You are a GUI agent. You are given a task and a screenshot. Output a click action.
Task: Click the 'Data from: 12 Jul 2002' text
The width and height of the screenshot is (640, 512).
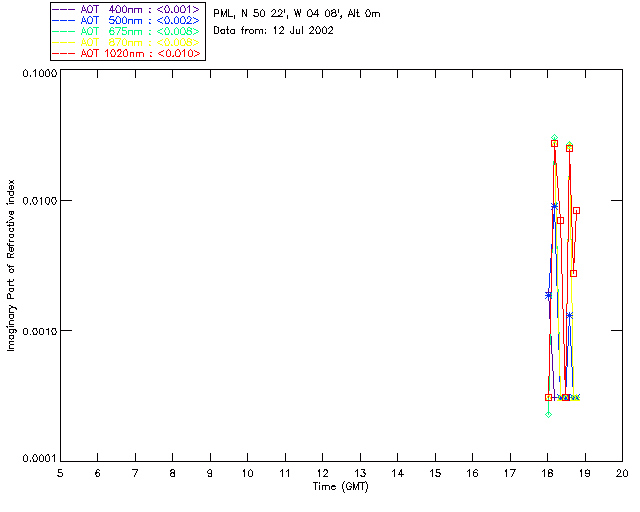click(x=273, y=31)
